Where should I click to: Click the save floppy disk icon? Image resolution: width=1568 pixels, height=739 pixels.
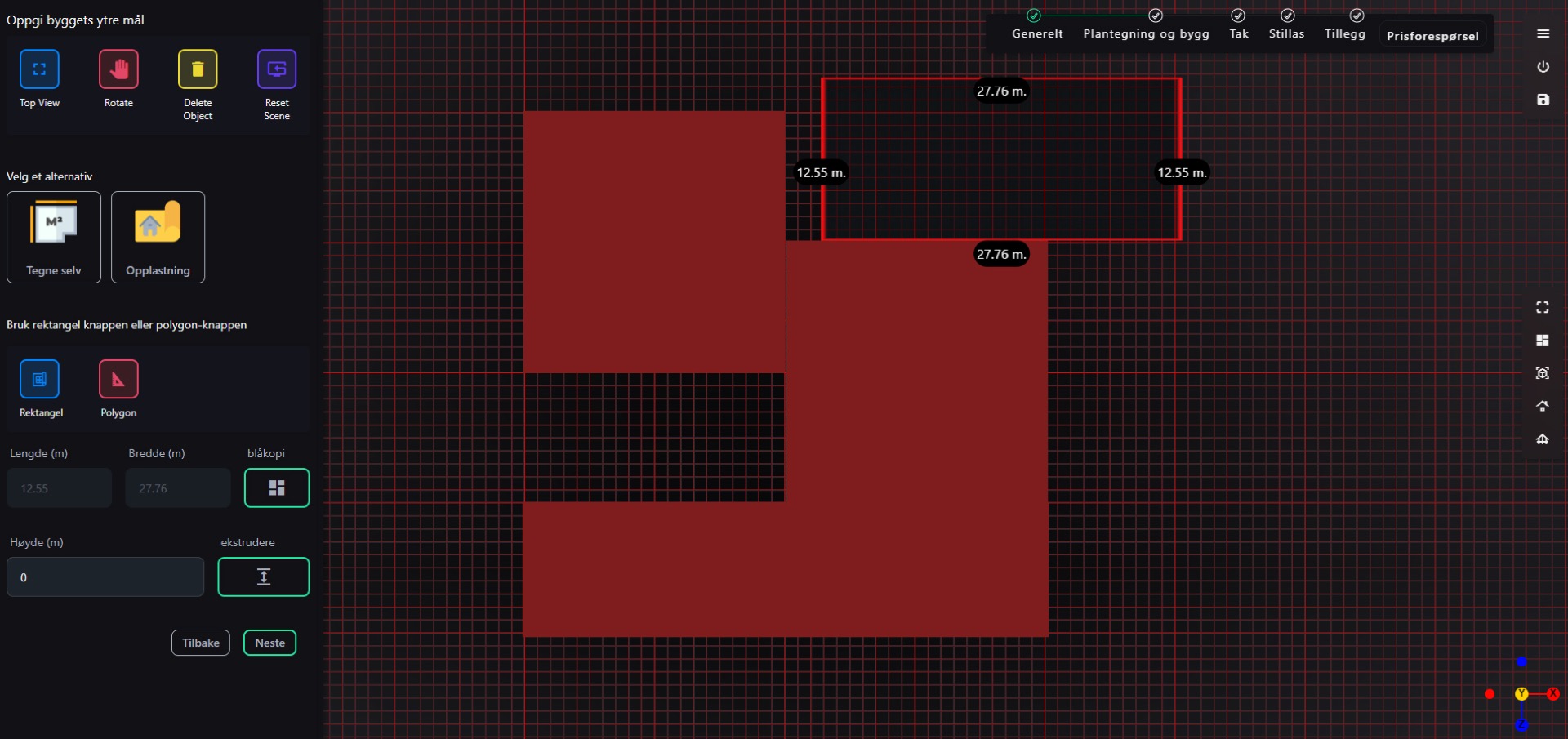[1543, 100]
